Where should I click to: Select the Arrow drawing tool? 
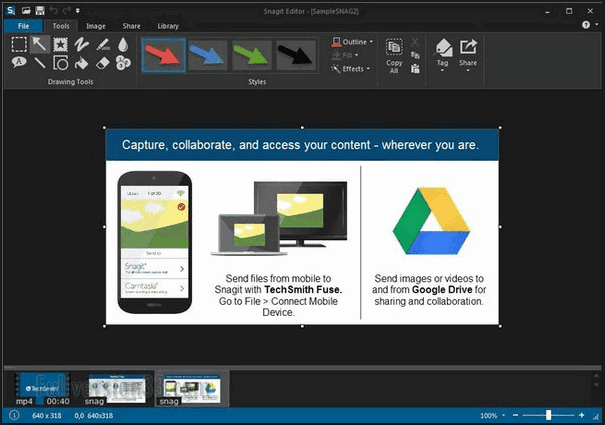pyautogui.click(x=40, y=44)
